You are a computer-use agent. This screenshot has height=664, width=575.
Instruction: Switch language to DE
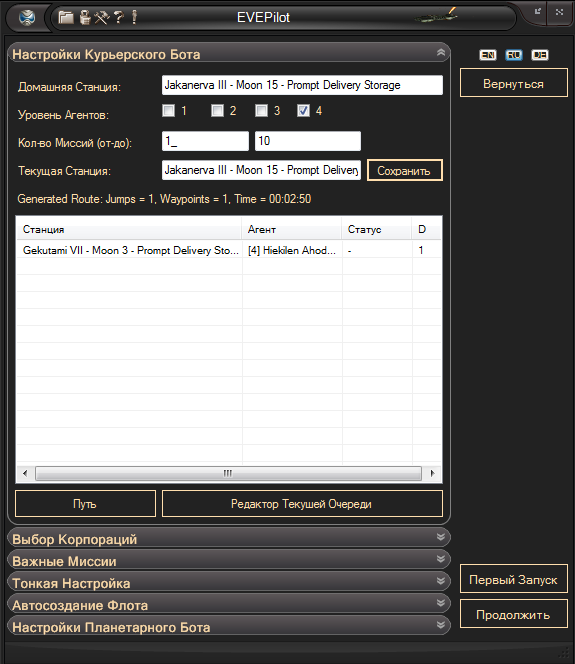[540, 55]
